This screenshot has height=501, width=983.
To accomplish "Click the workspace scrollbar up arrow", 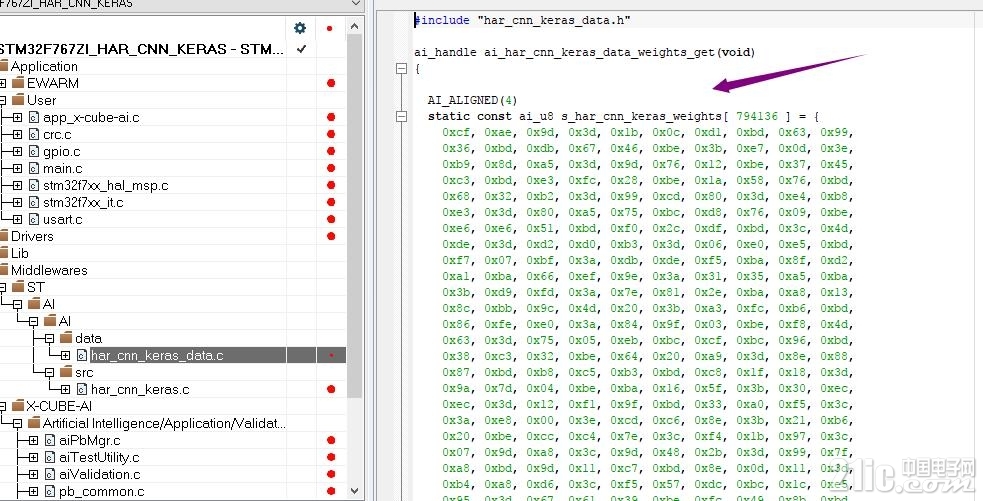I will point(354,26).
